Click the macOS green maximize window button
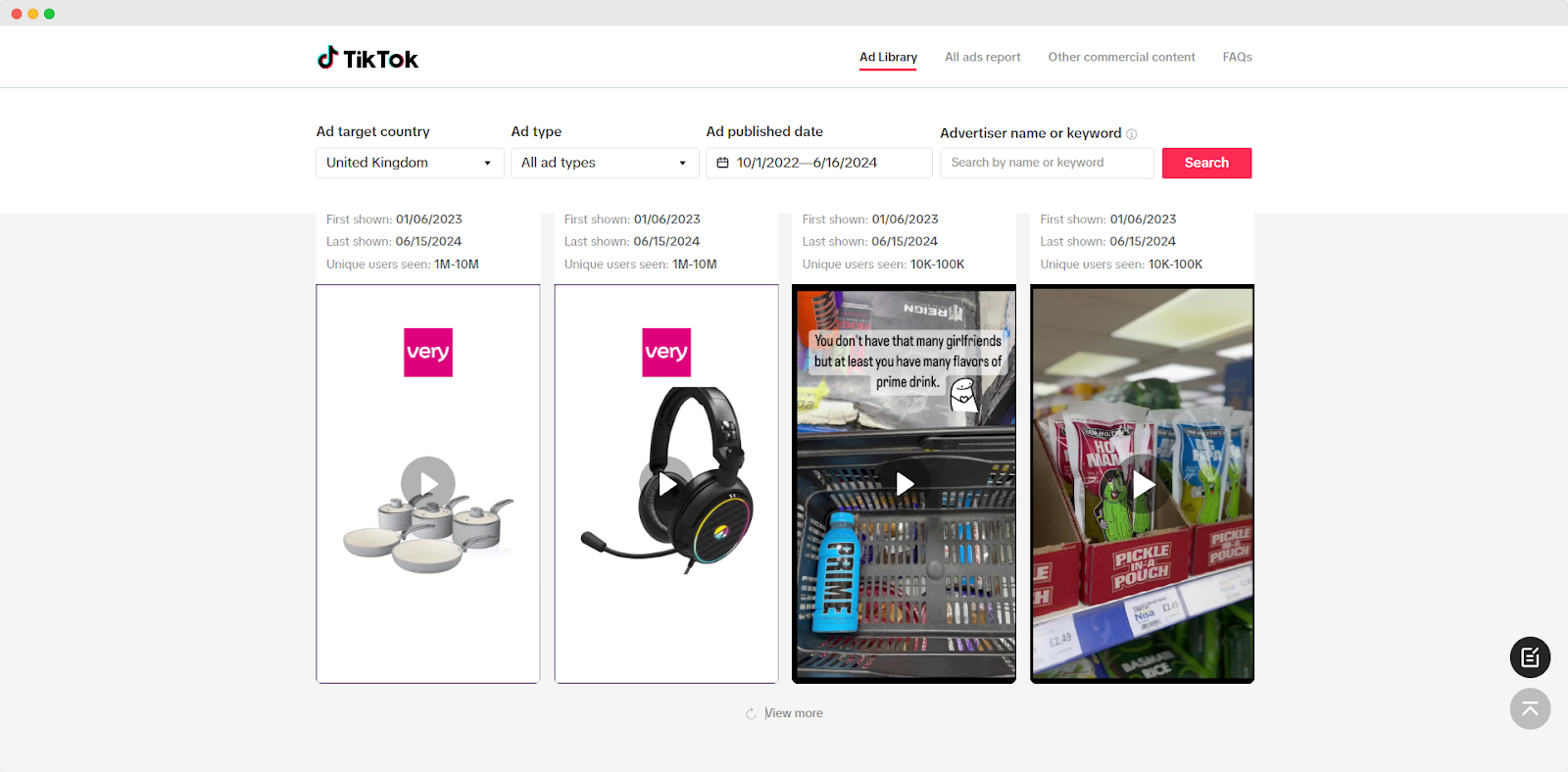Viewport: 1568px width, 772px height. pyautogui.click(x=49, y=14)
